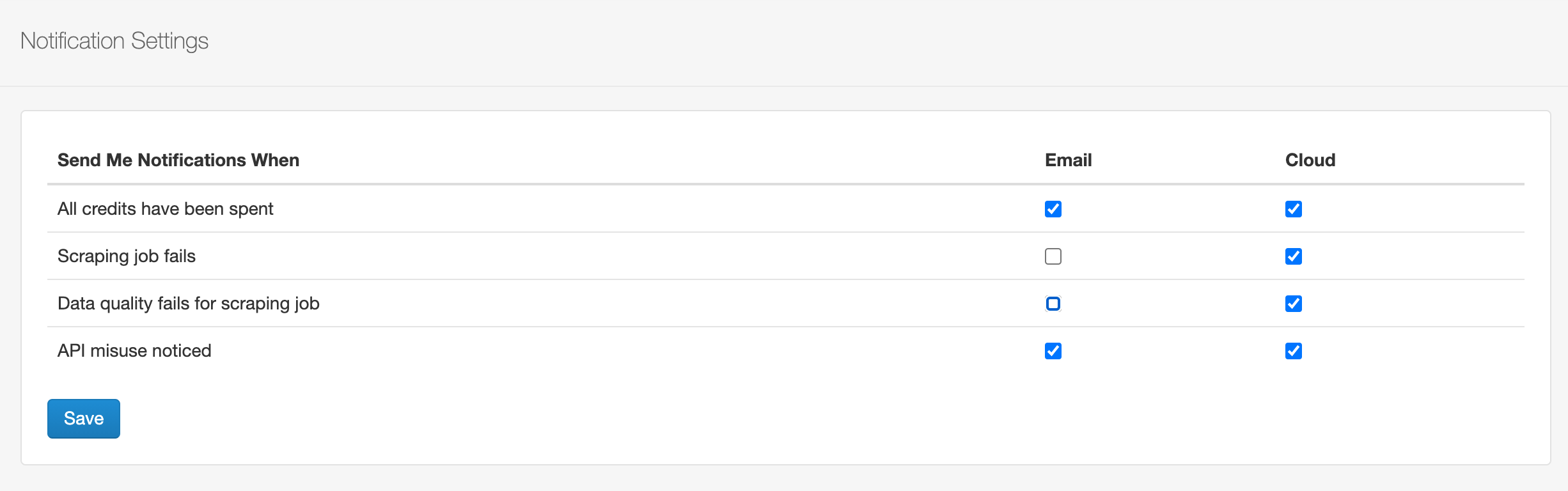Select the 'All credits have been spent' row label
Image resolution: width=1568 pixels, height=491 pixels.
166,208
